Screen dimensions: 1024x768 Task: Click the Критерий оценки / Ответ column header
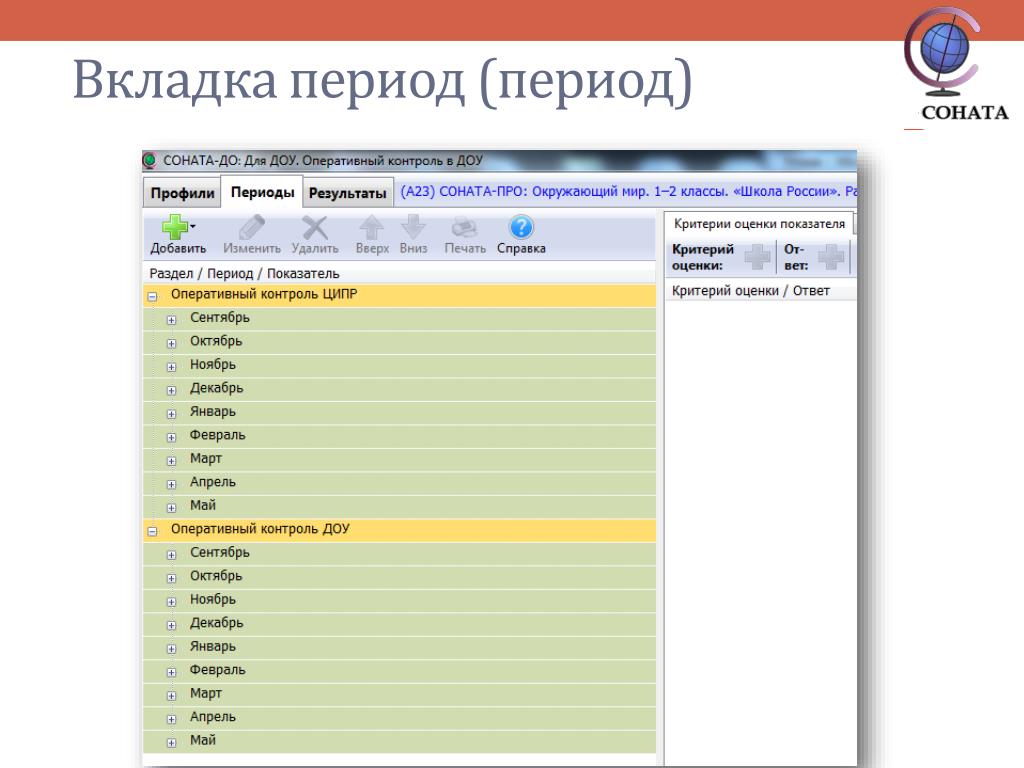pyautogui.click(x=760, y=291)
